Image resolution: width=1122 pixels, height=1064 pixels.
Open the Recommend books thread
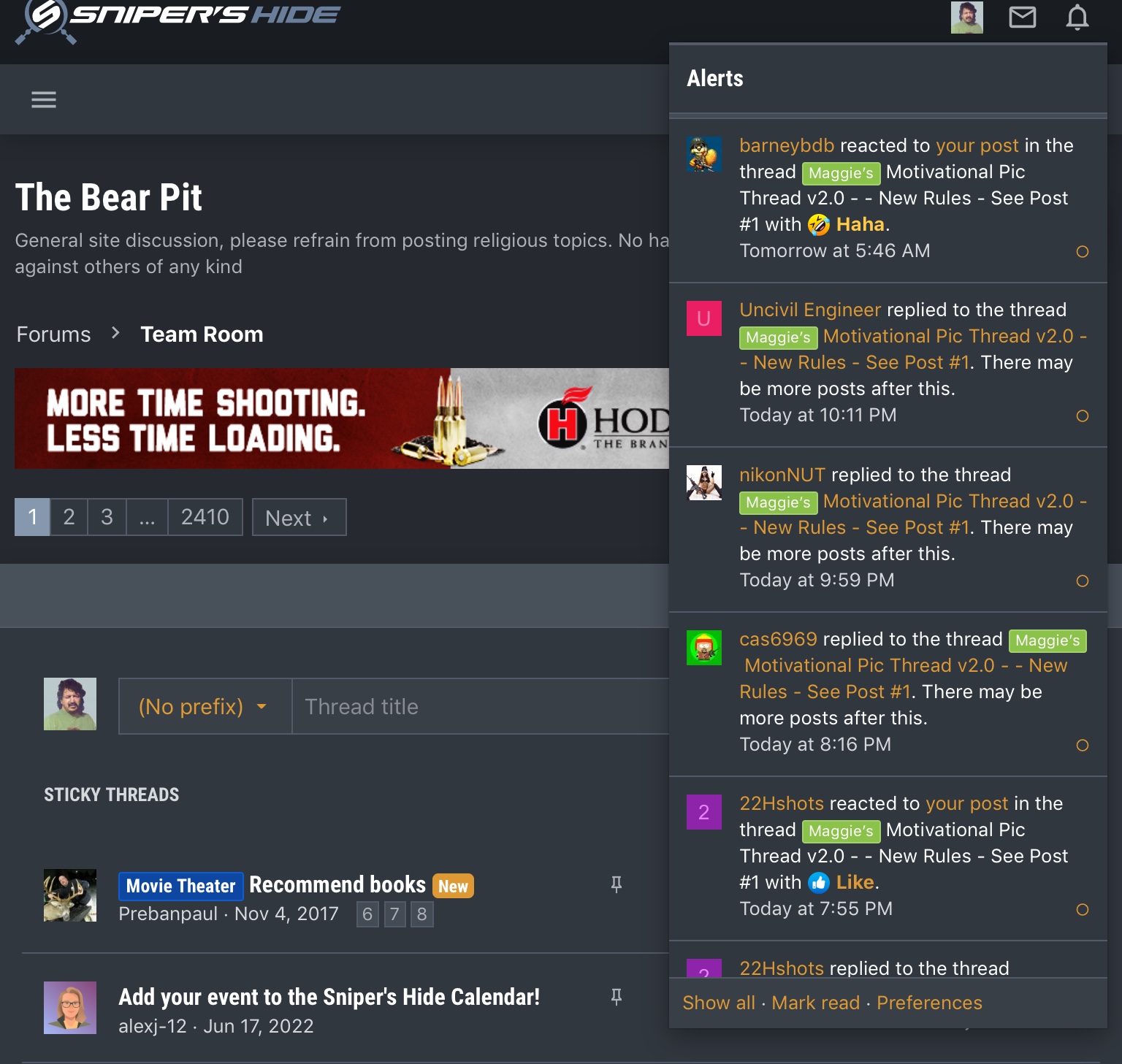[x=337, y=884]
